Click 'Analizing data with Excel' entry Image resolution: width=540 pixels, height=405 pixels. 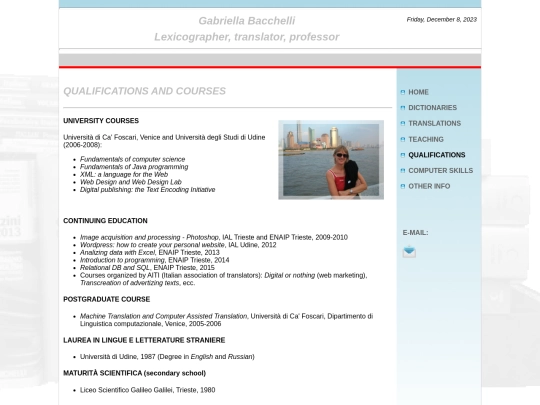(x=149, y=252)
